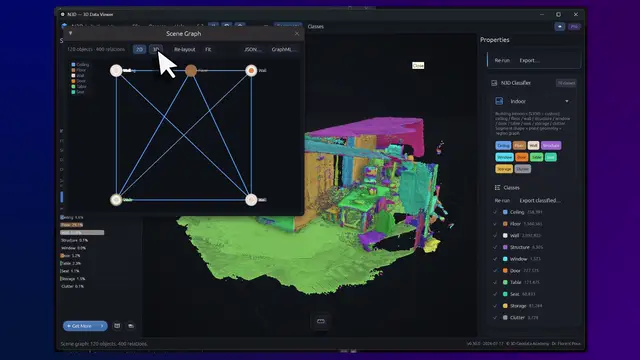
Task: Click the Get More button
Action: coord(85,326)
